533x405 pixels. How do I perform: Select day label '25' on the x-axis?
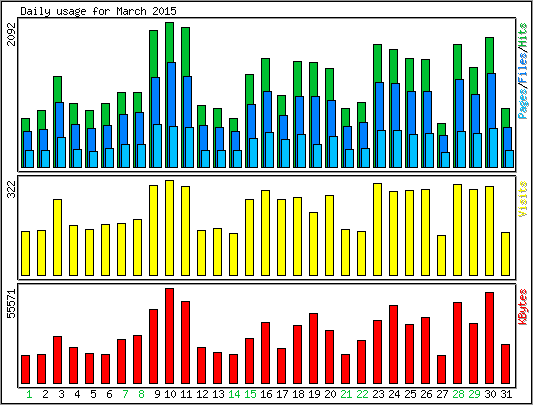point(410,394)
